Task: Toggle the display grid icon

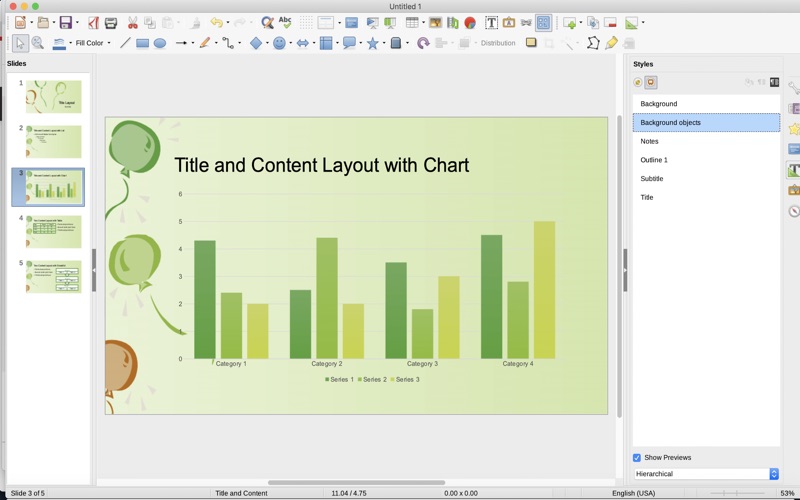Action: [306, 22]
